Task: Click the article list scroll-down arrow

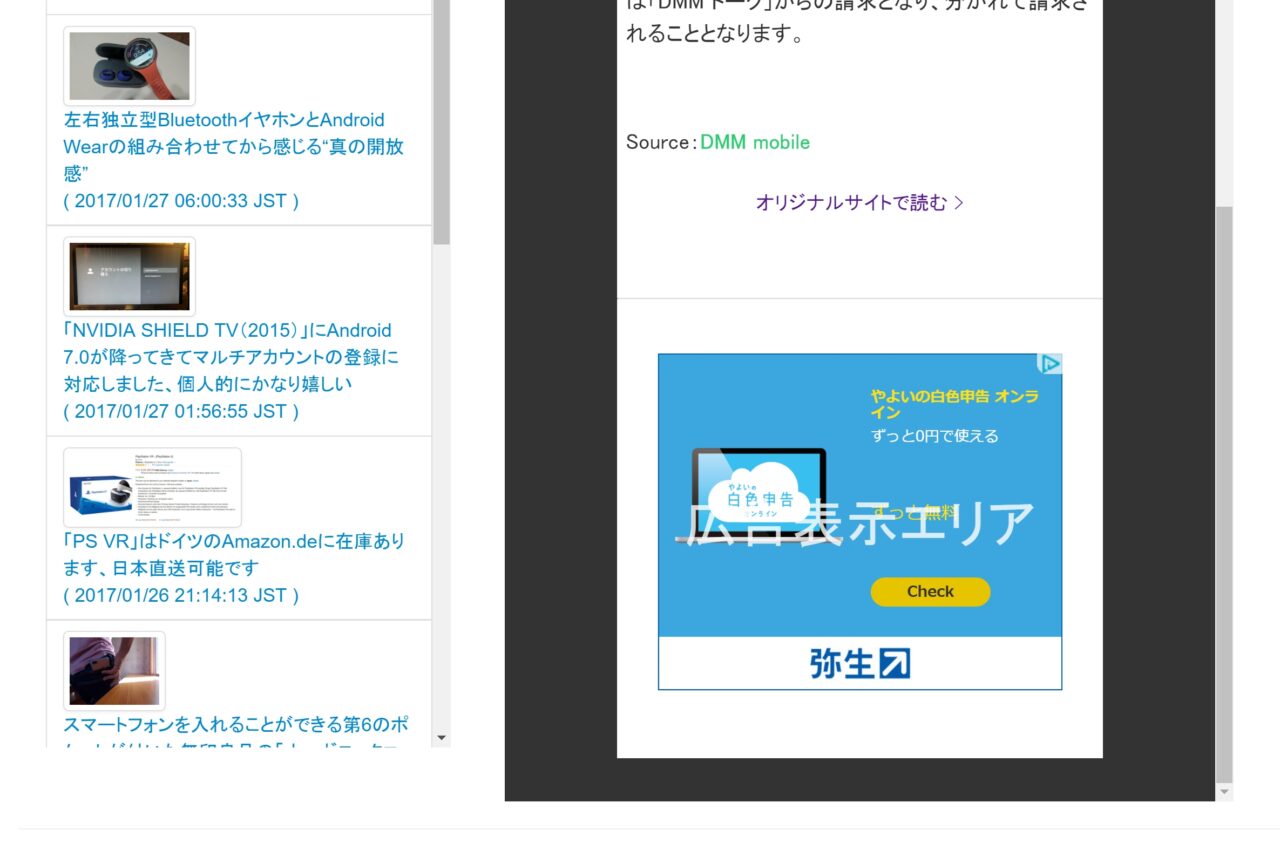Action: pyautogui.click(x=441, y=738)
